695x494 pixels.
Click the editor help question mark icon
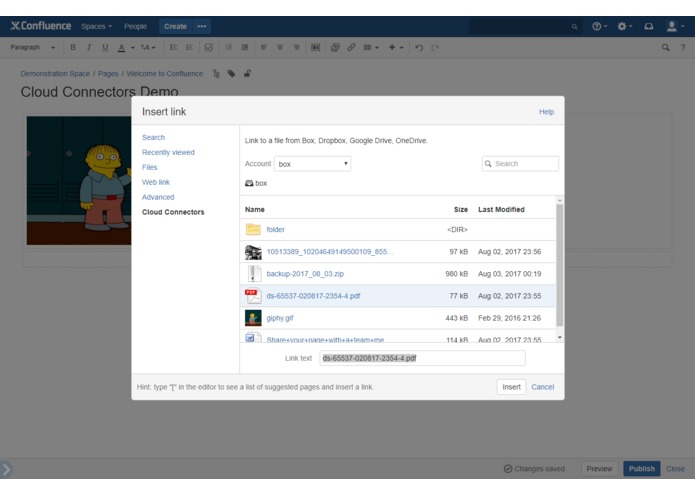tap(683, 47)
